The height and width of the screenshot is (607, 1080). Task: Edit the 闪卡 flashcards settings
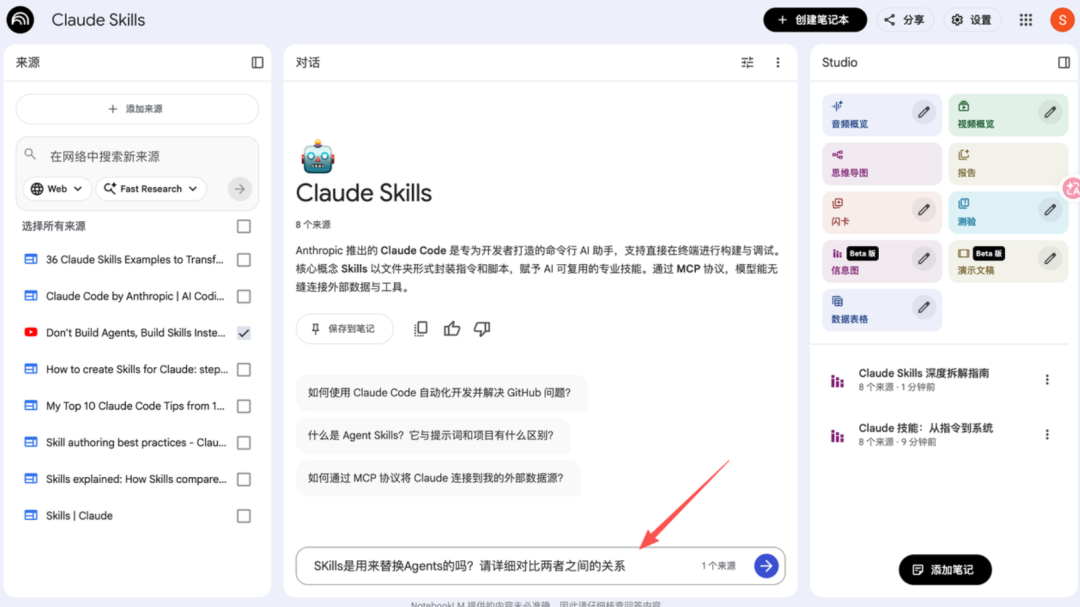point(924,210)
